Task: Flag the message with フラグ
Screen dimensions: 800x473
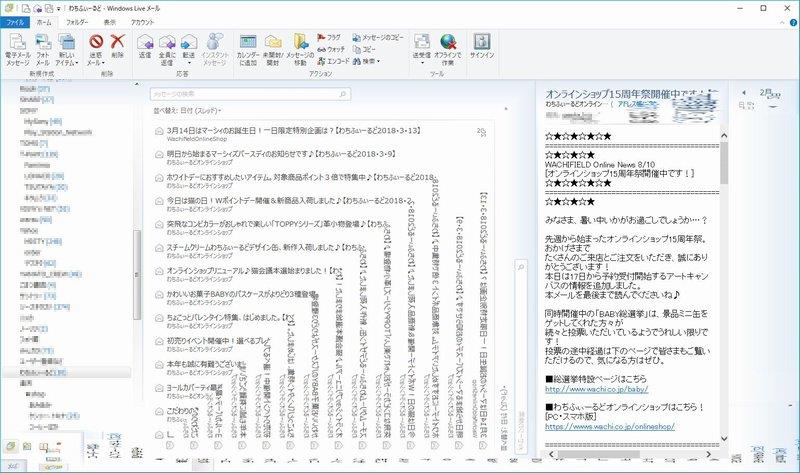Action: click(x=329, y=37)
